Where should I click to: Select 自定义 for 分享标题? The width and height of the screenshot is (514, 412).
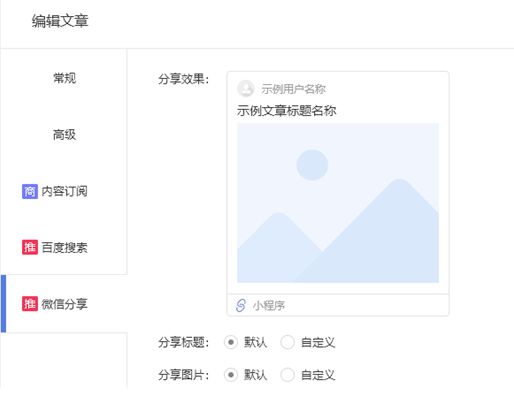tap(287, 342)
